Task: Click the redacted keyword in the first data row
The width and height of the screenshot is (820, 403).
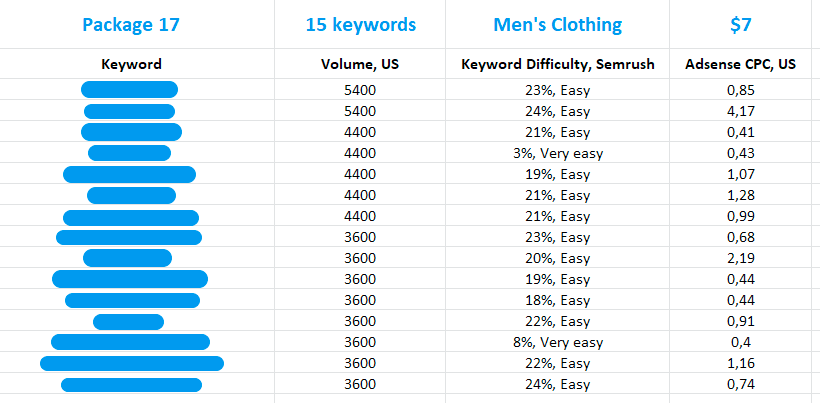Action: pos(129,90)
